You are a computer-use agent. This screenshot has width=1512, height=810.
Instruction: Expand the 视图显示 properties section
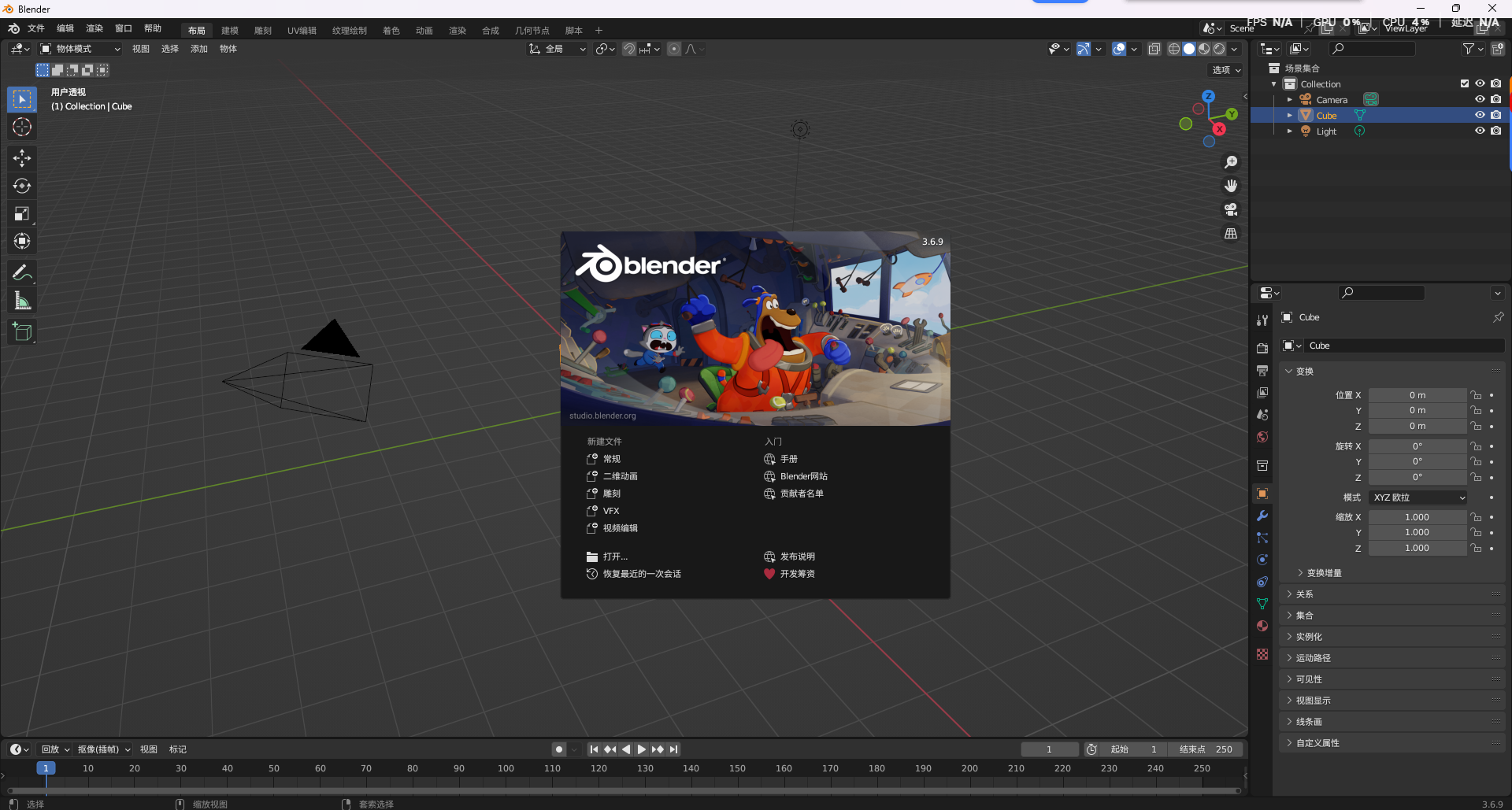point(1312,700)
